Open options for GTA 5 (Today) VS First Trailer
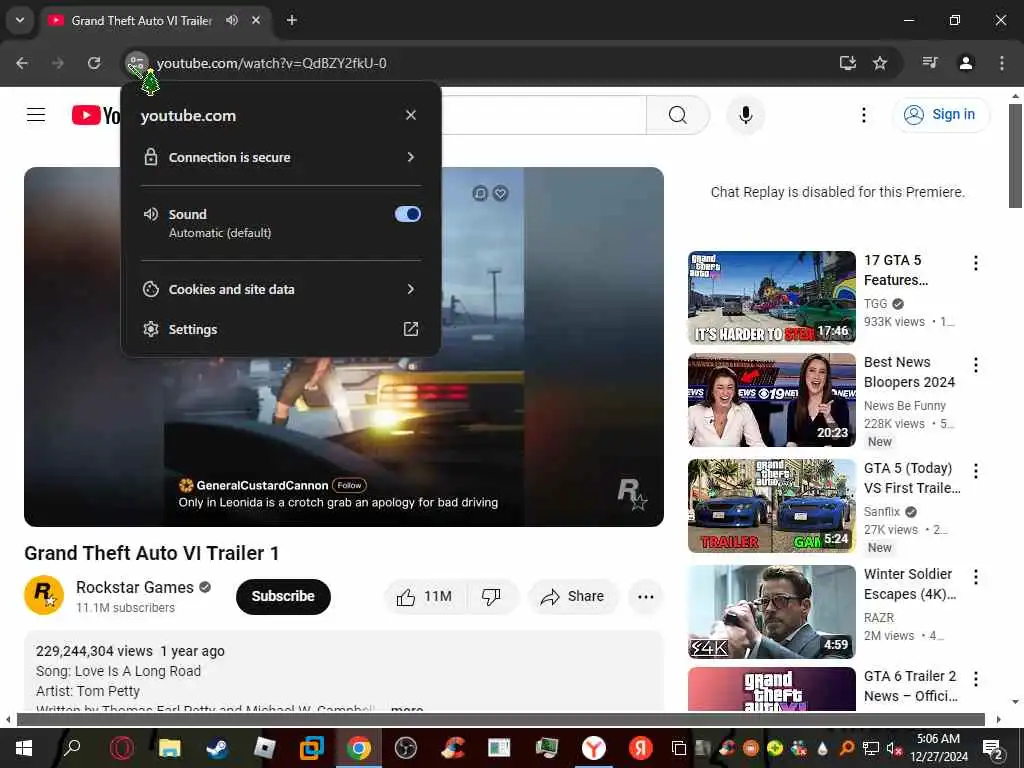This screenshot has width=1024, height=768. [976, 471]
